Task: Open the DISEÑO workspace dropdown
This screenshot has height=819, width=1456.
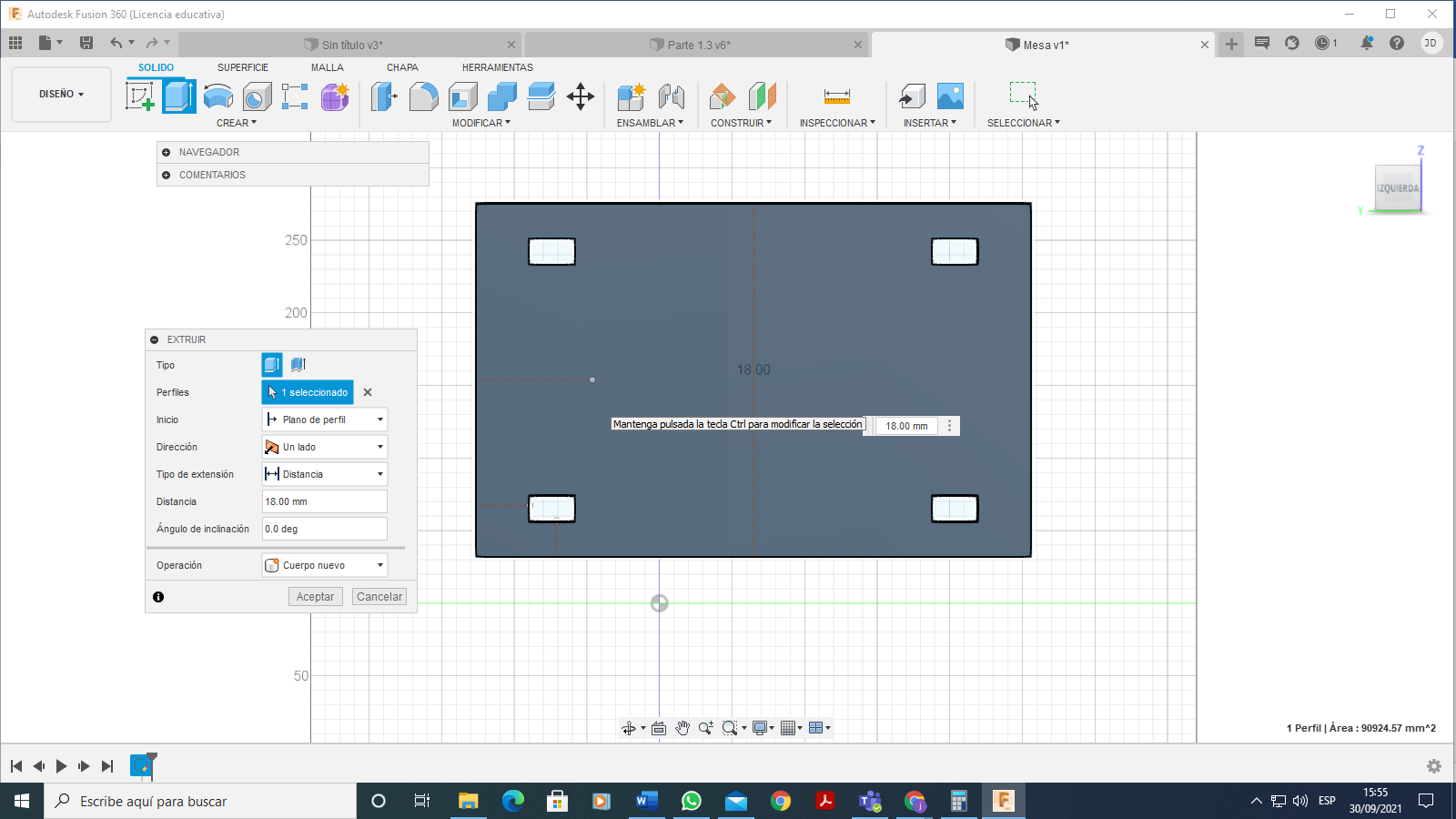Action: pos(61,94)
